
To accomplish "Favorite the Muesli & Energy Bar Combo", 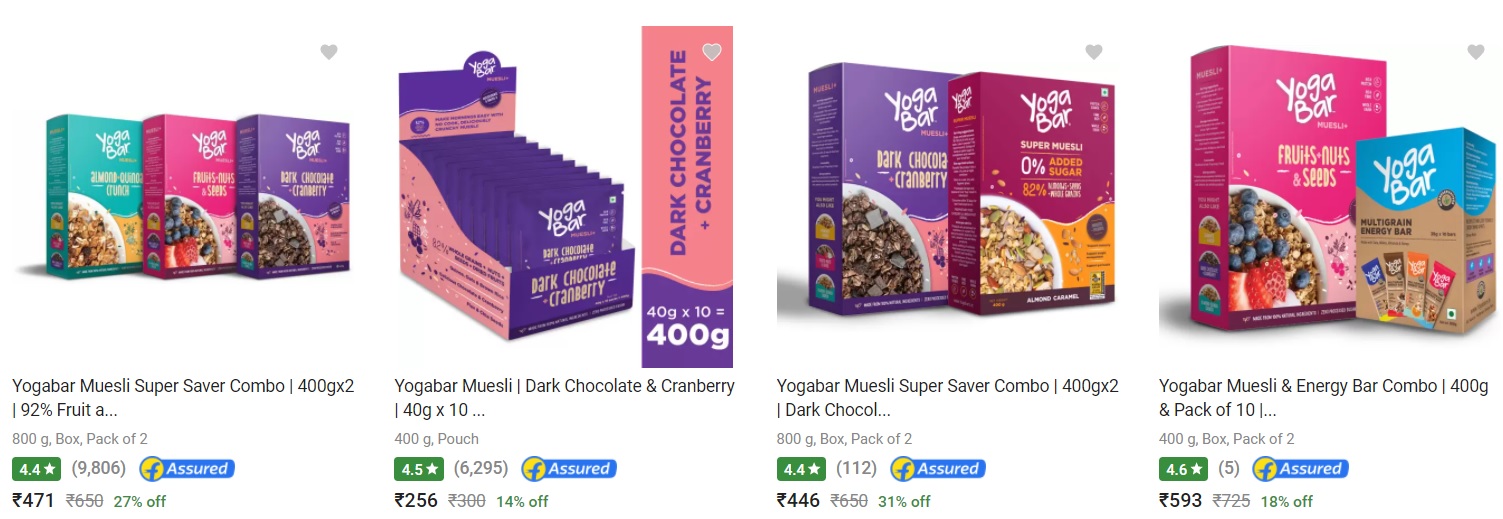I will coord(1475,52).
